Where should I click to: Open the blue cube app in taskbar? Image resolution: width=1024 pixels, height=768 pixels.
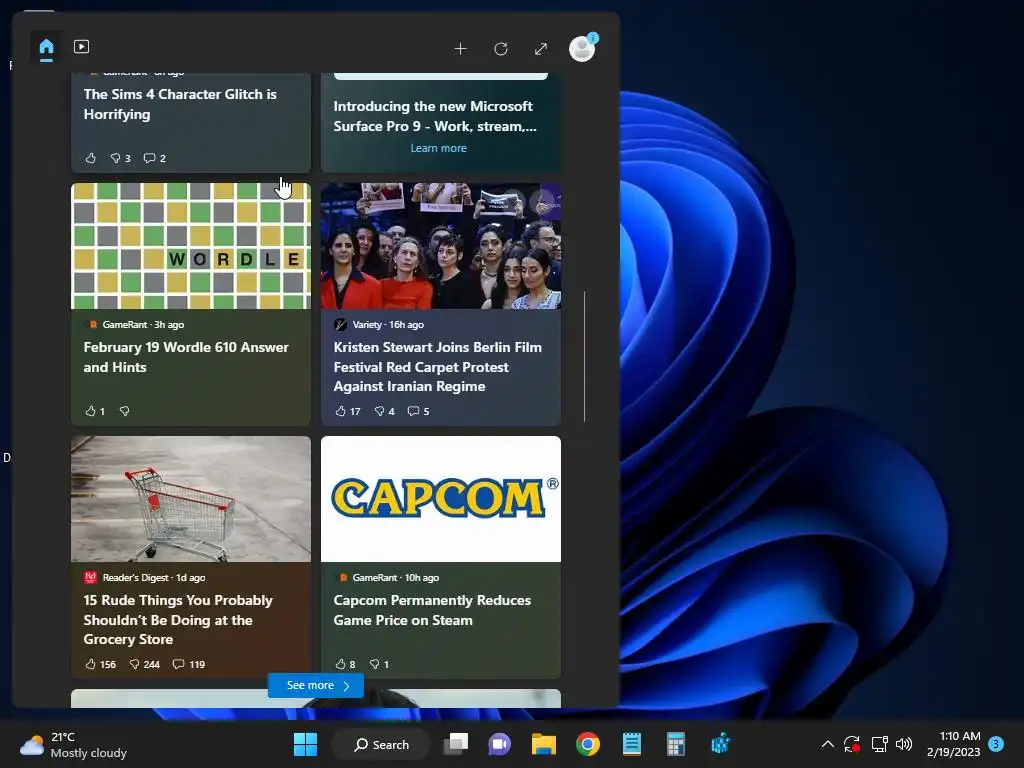[720, 744]
